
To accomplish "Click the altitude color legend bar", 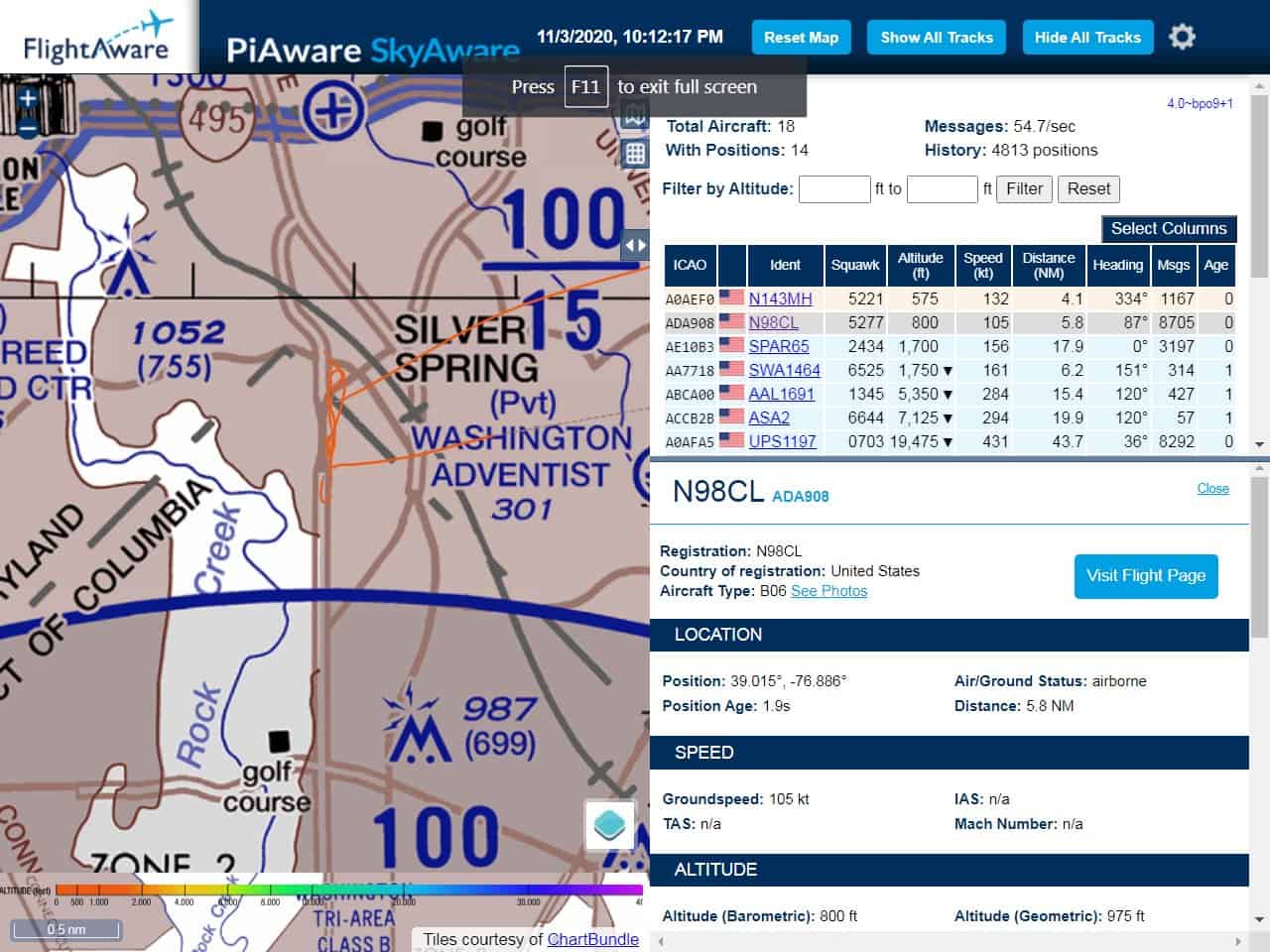I will 349,890.
